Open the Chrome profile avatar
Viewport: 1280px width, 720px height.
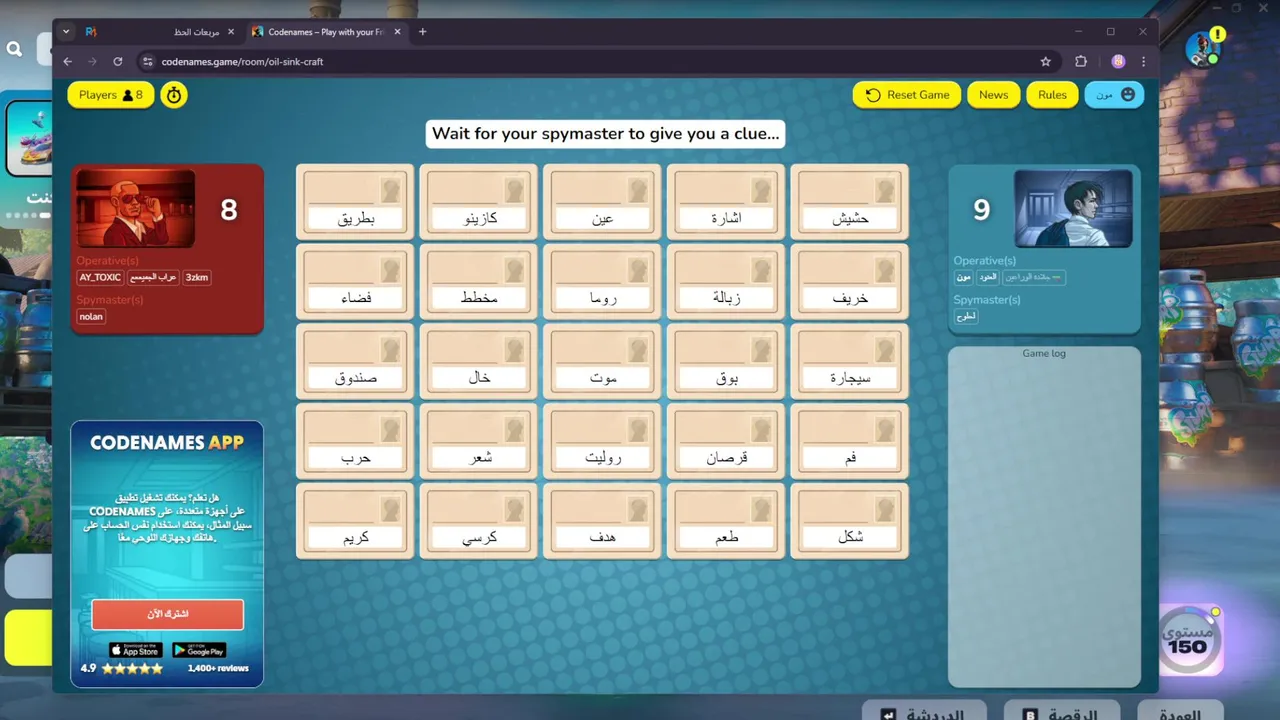coord(1118,61)
